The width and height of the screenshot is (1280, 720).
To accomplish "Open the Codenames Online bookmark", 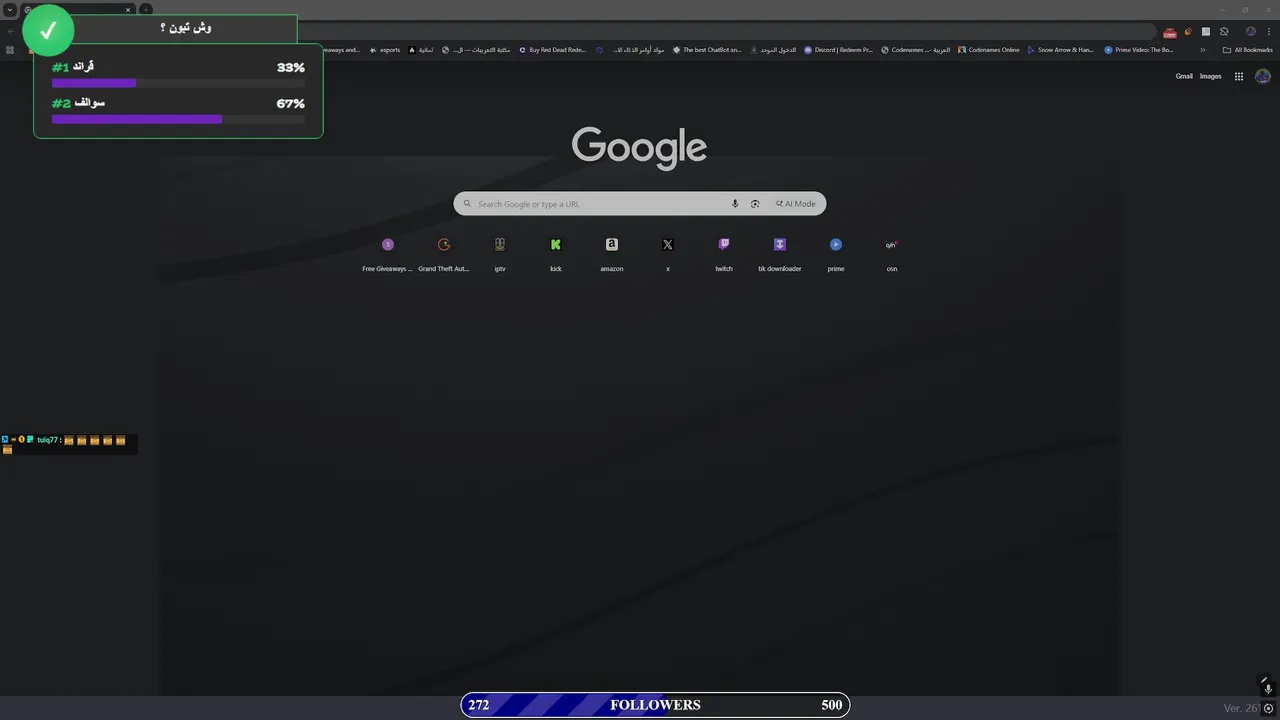I will tap(989, 50).
